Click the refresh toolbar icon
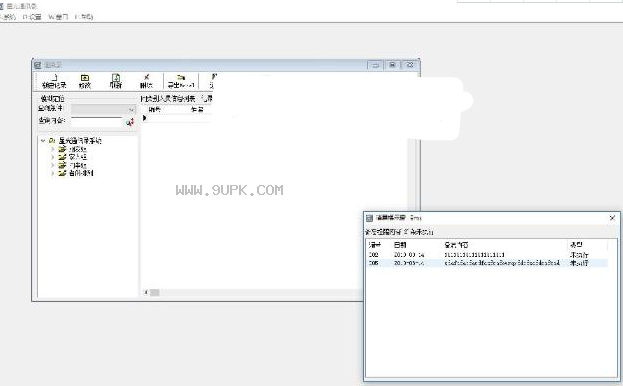This screenshot has width=623, height=386. [116, 78]
